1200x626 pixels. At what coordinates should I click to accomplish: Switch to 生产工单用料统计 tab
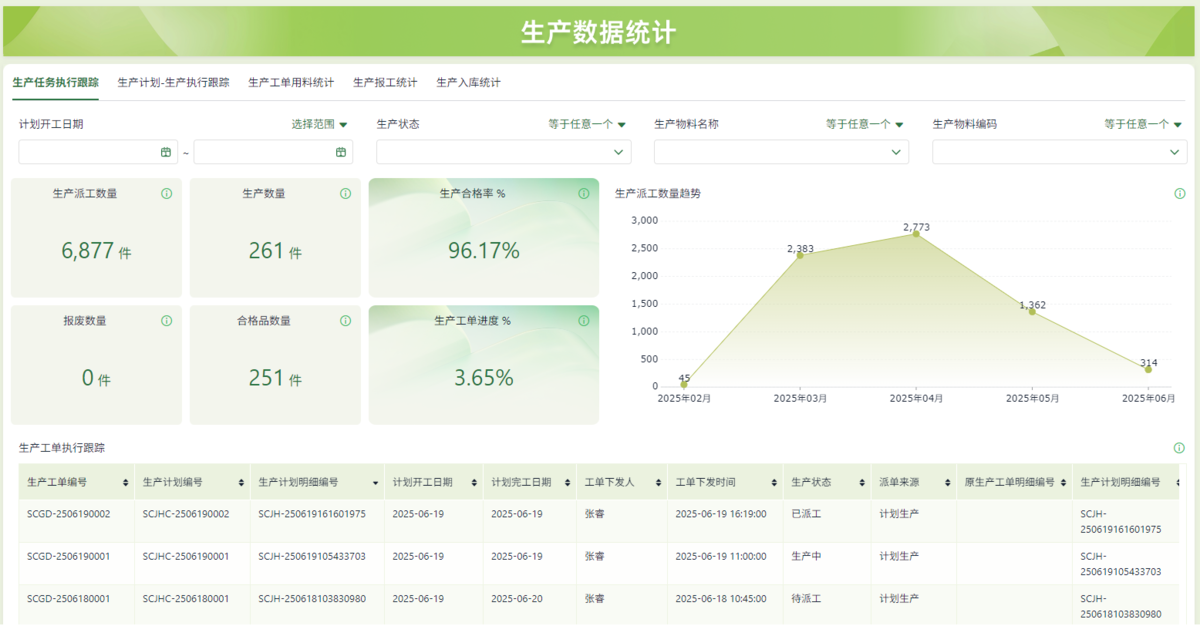[291, 83]
